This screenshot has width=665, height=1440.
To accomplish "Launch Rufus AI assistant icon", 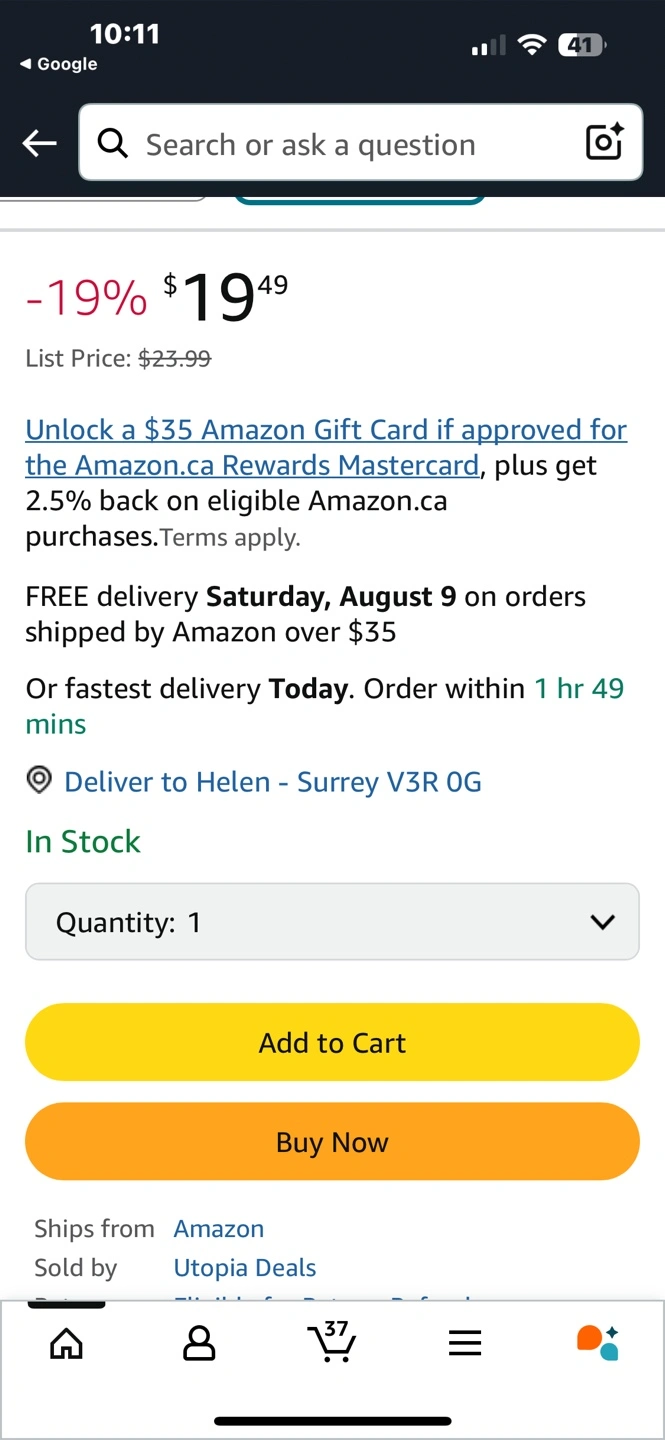I will (598, 1342).
